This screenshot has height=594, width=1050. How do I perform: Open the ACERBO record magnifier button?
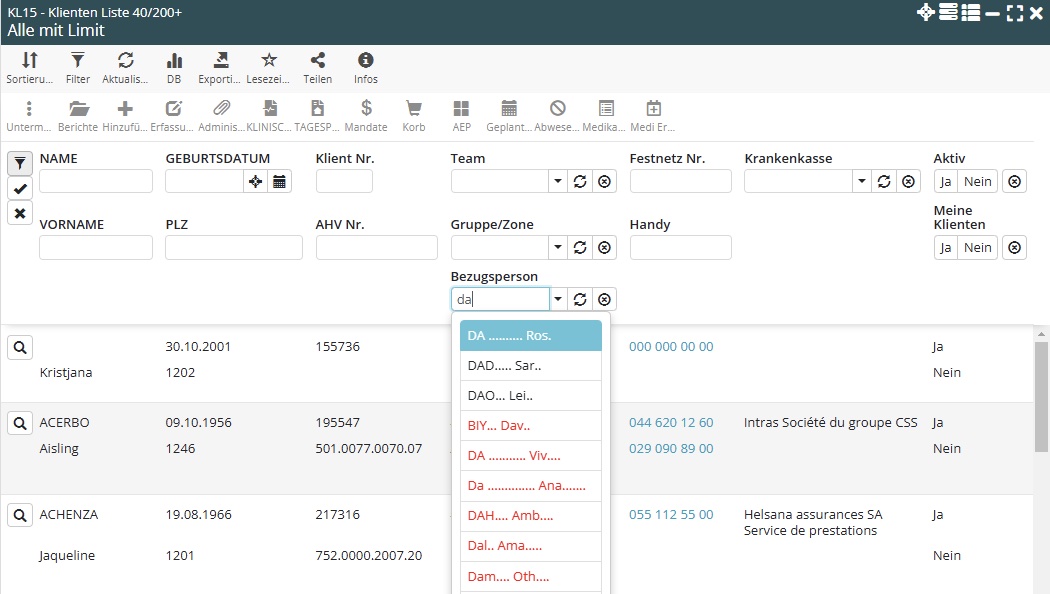pyautogui.click(x=20, y=423)
